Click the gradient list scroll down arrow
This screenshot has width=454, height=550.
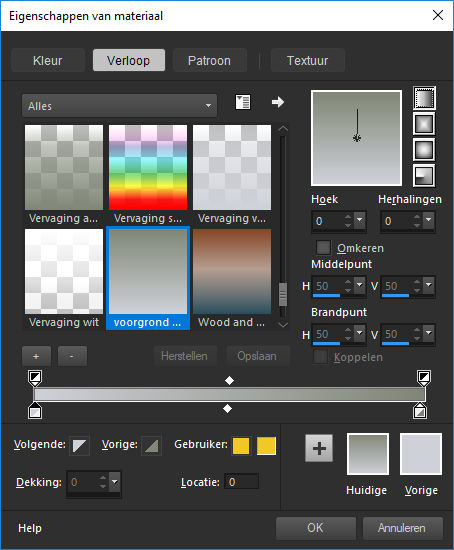click(x=283, y=324)
